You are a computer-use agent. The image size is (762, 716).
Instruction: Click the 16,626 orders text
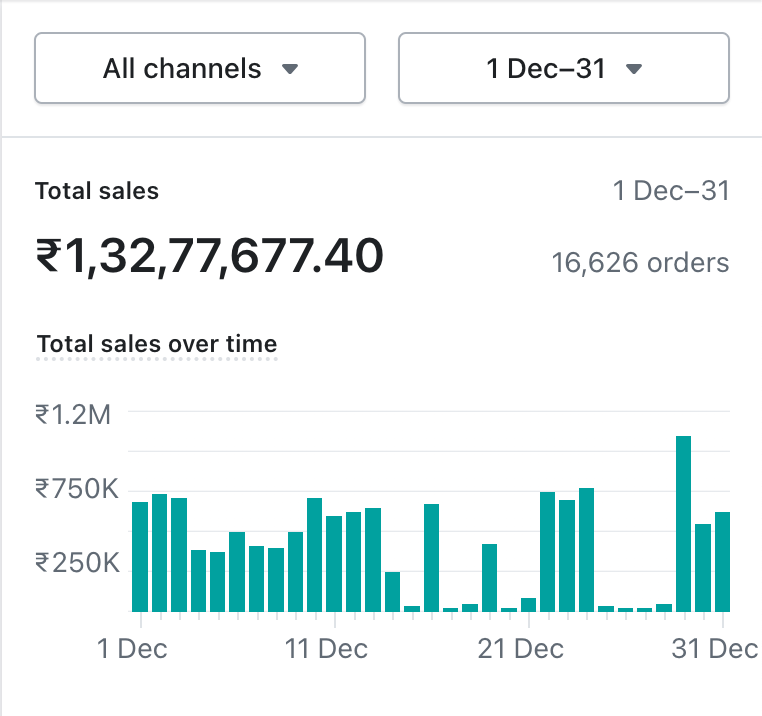click(640, 263)
